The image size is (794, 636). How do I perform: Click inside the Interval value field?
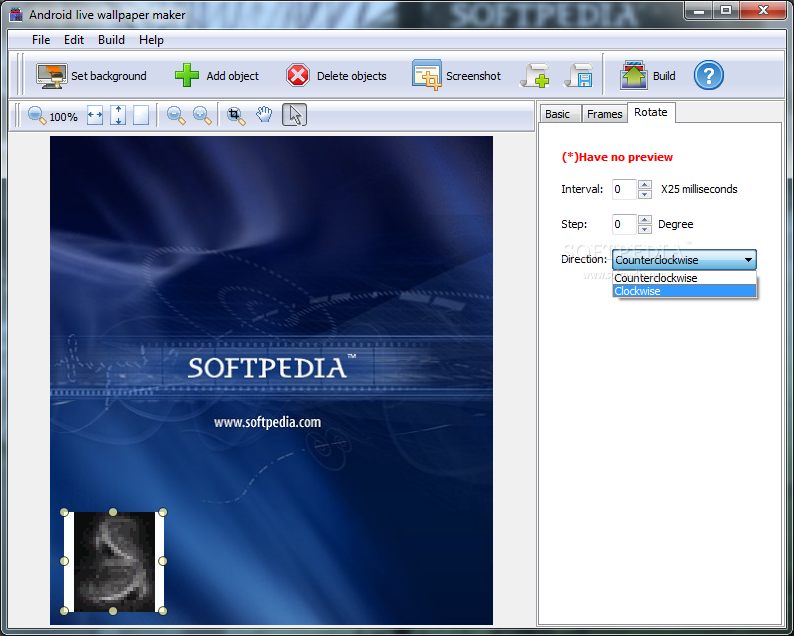[x=624, y=189]
